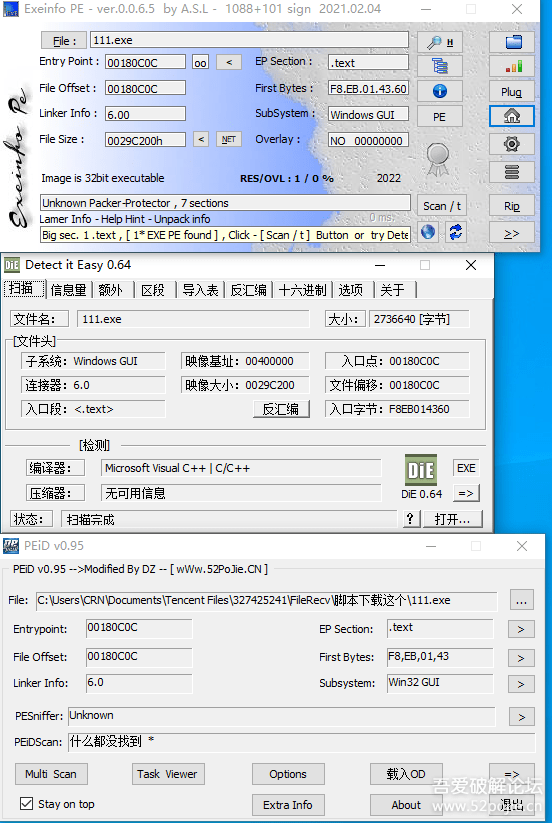552x823 pixels.
Task: Click the Task Viewer button in PEiD
Action: tap(167, 774)
